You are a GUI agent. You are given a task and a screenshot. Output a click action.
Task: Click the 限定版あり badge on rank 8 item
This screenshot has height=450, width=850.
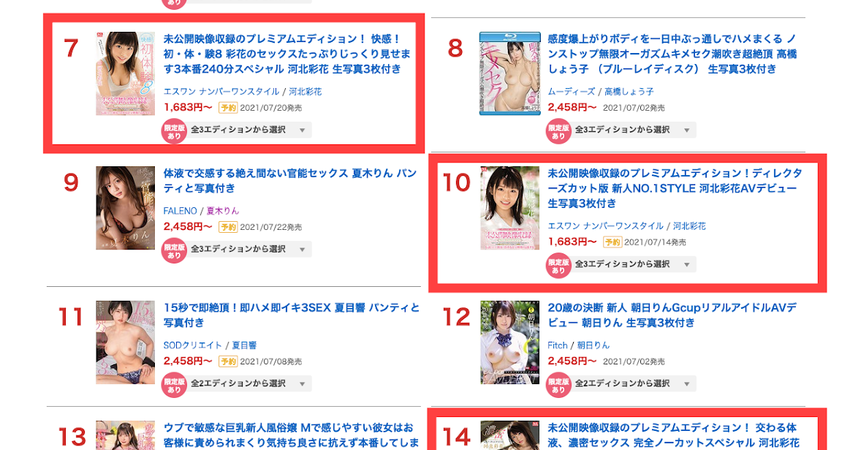[x=558, y=132]
